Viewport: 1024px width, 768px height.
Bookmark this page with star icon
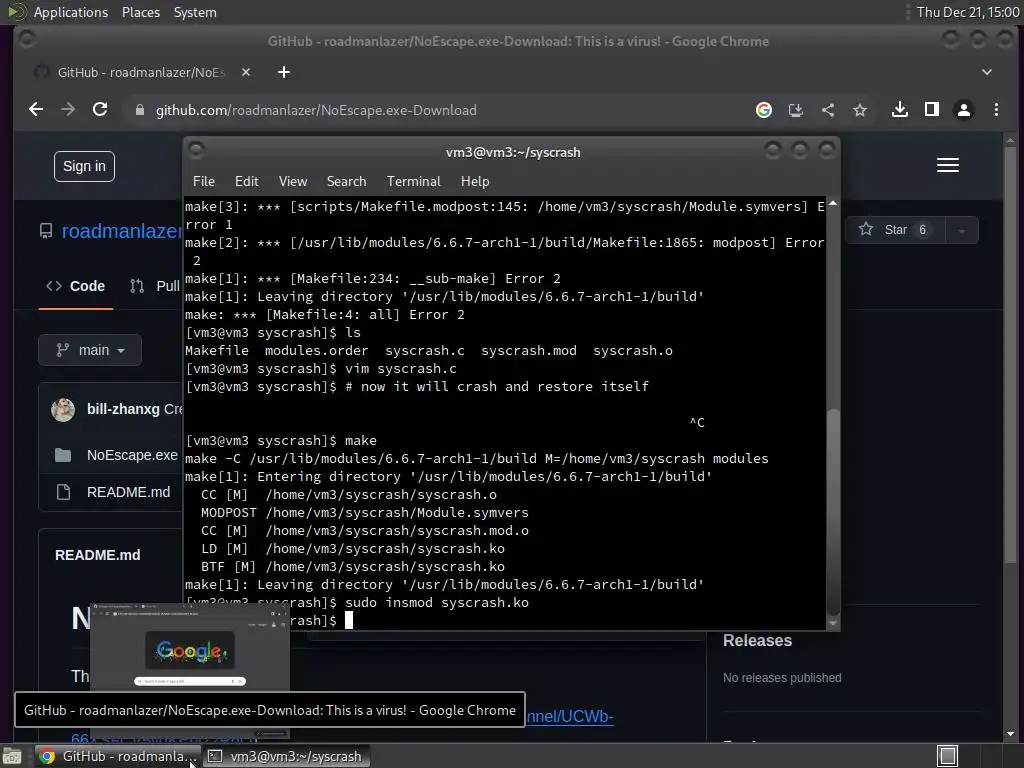click(x=859, y=110)
